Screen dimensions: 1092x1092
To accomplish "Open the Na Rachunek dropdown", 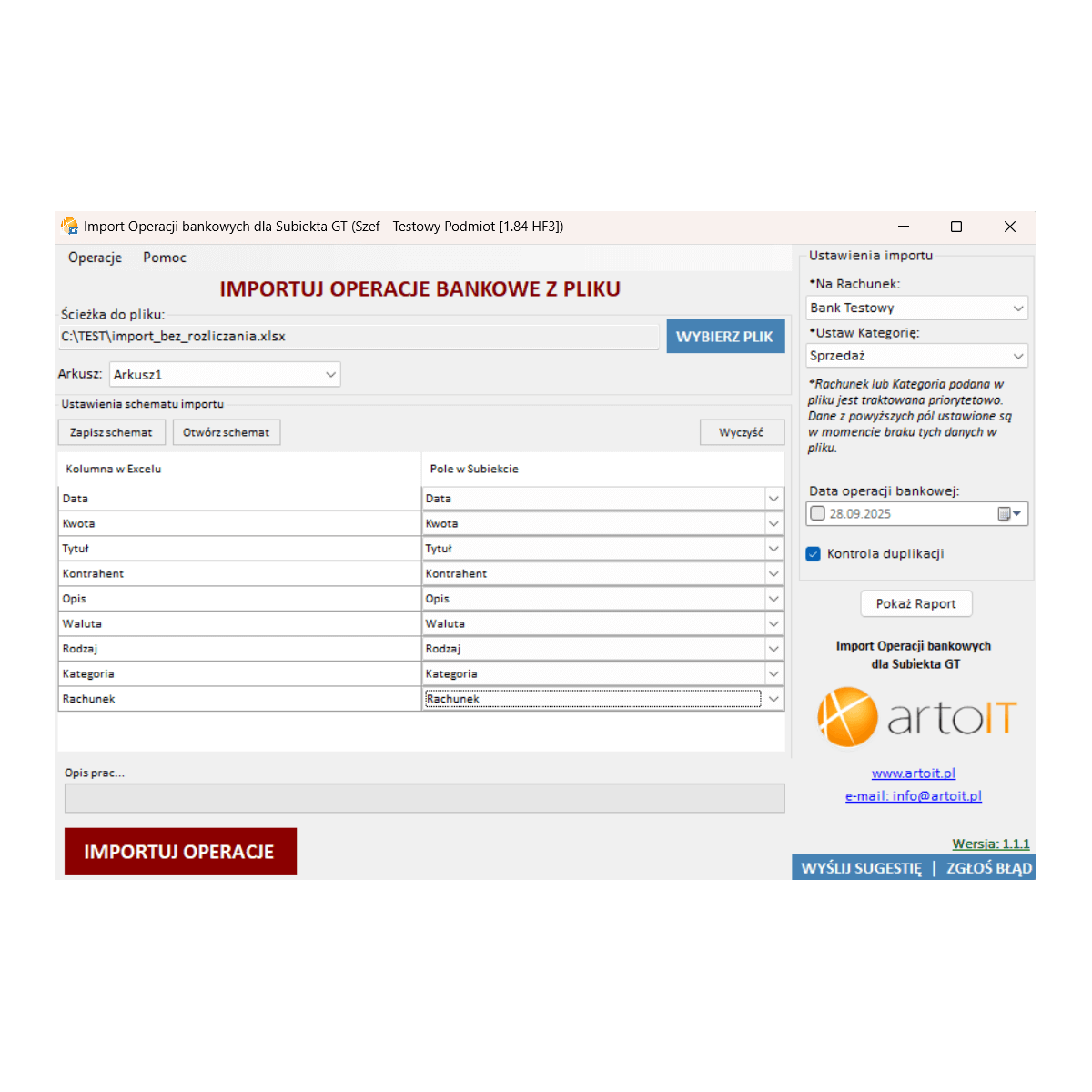I will pyautogui.click(x=1017, y=308).
